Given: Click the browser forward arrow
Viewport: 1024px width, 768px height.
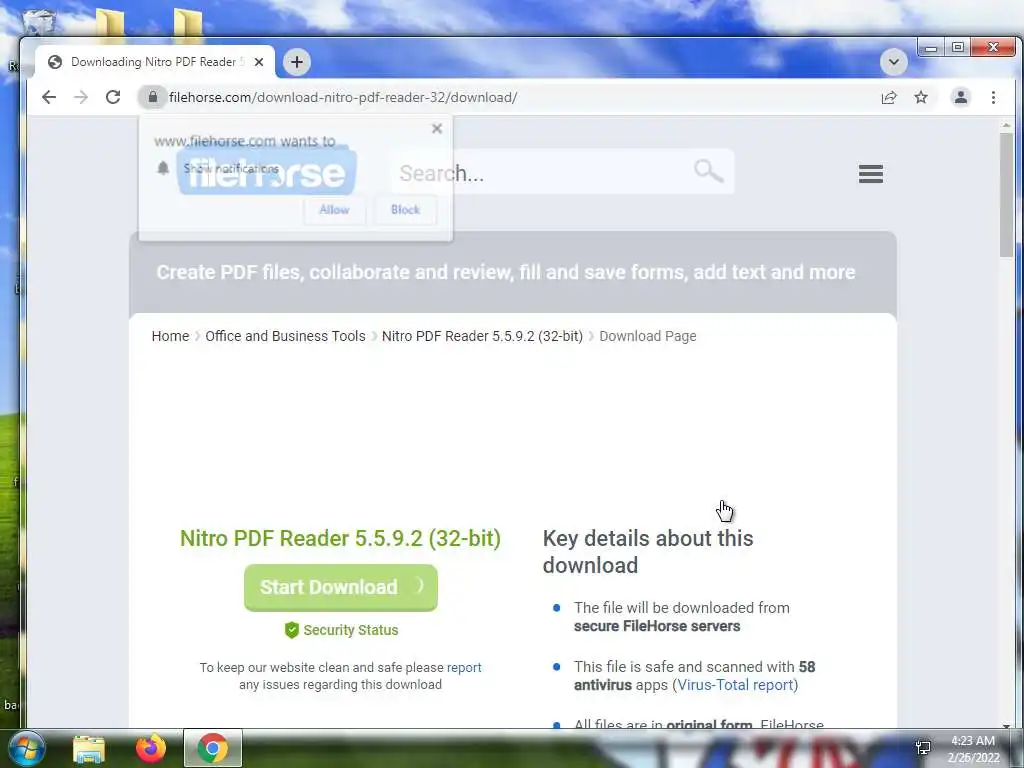Looking at the screenshot, I should 81,97.
